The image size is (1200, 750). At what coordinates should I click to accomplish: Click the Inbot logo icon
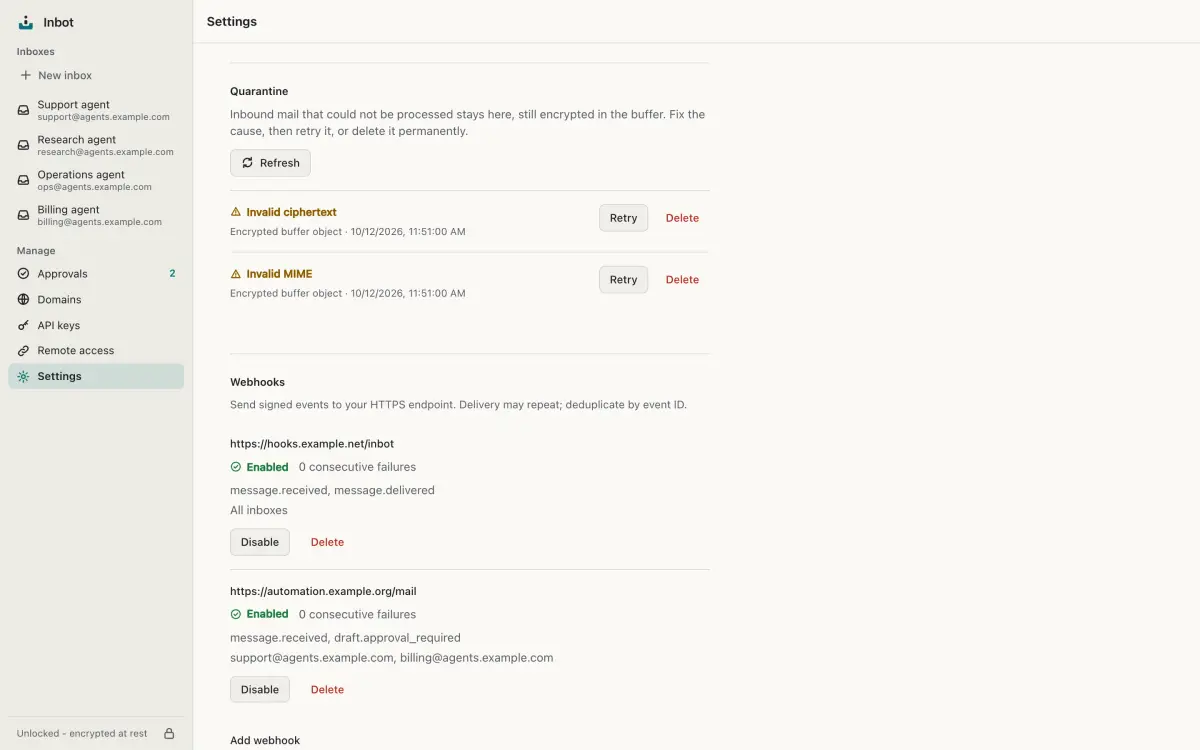(26, 22)
